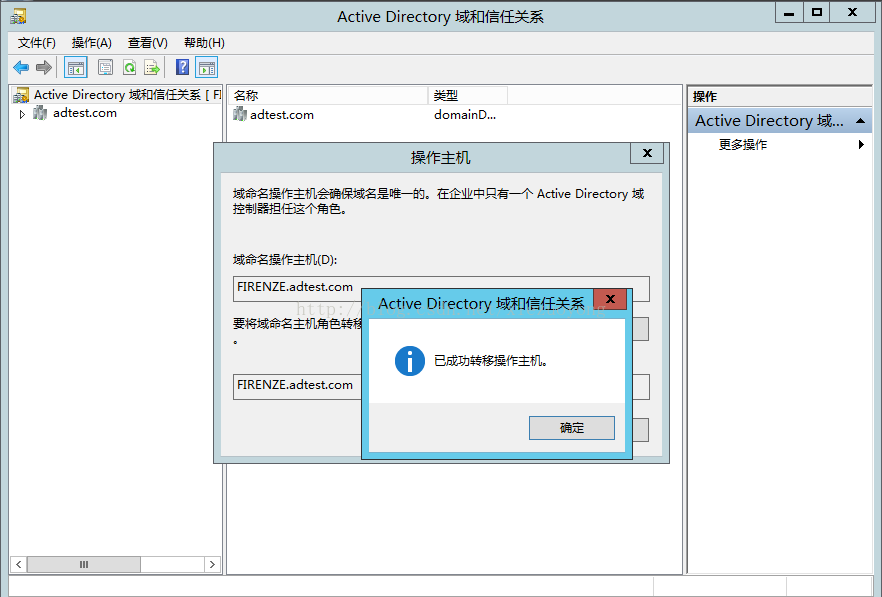Expand the 更多操作 submenu arrow
Viewport: 882px width, 597px height.
coord(861,145)
